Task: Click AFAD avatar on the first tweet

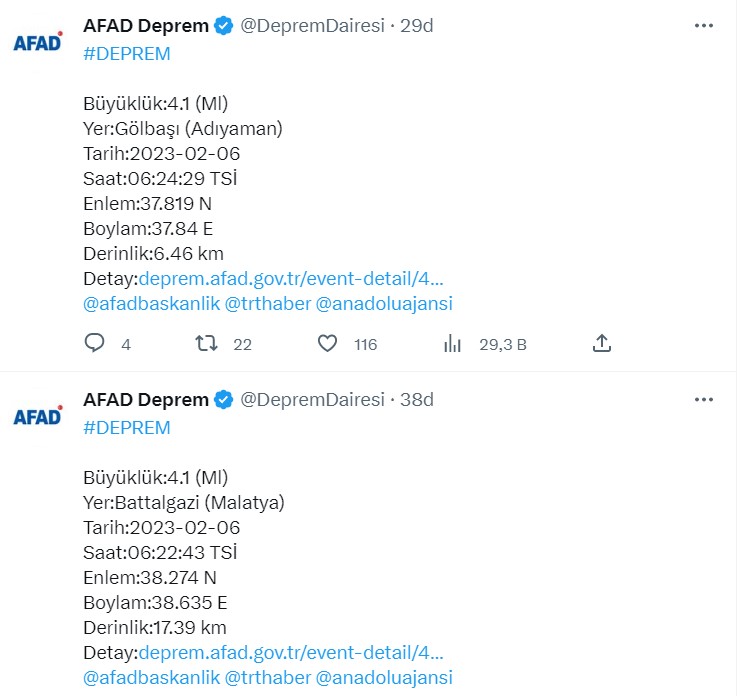Action: [x=38, y=42]
